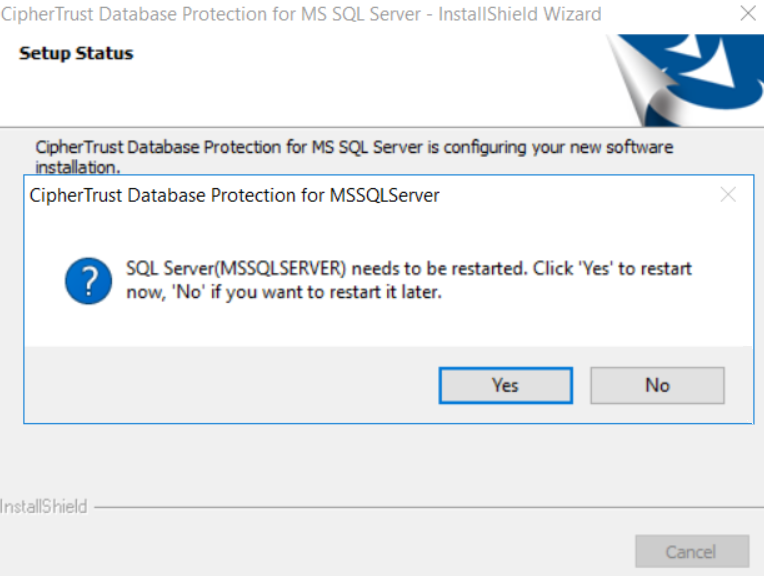The height and width of the screenshot is (576, 764).
Task: Click the 'configuring your new software' status text
Action: point(354,147)
